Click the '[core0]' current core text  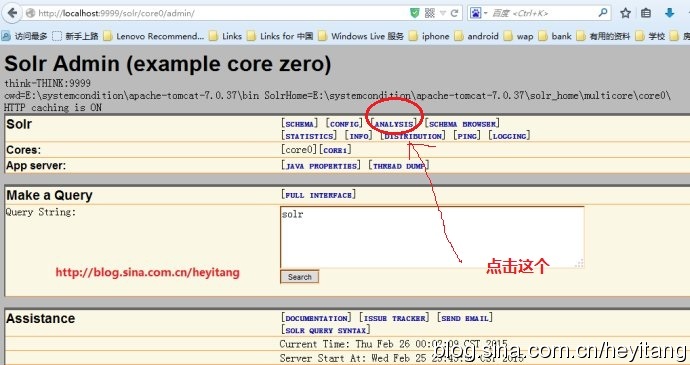coord(299,150)
